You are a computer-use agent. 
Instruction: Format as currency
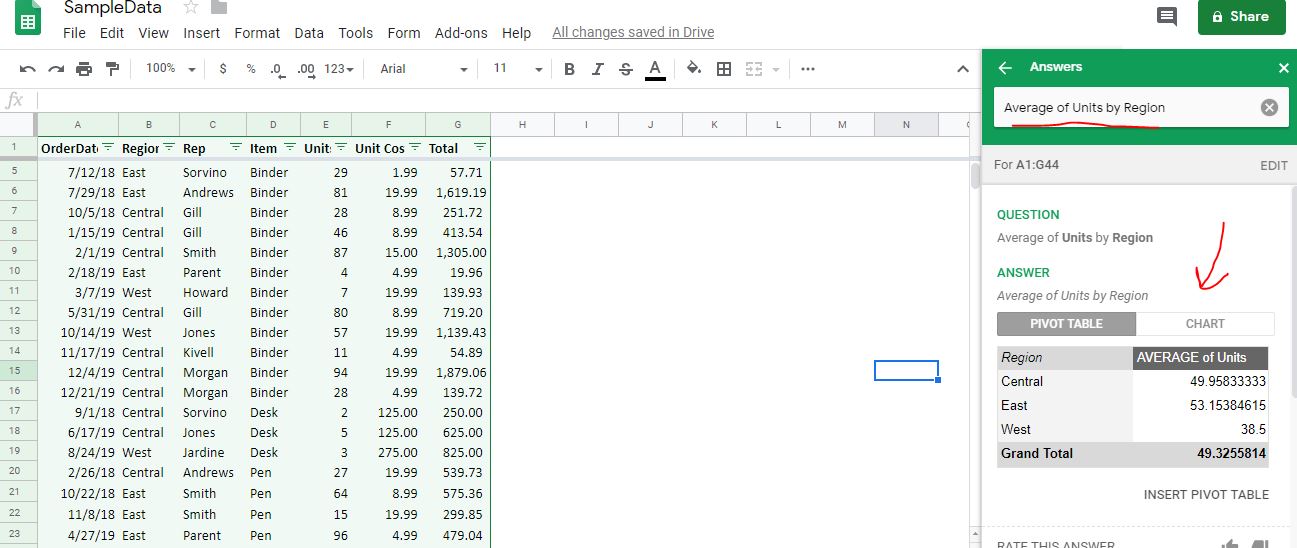click(222, 69)
